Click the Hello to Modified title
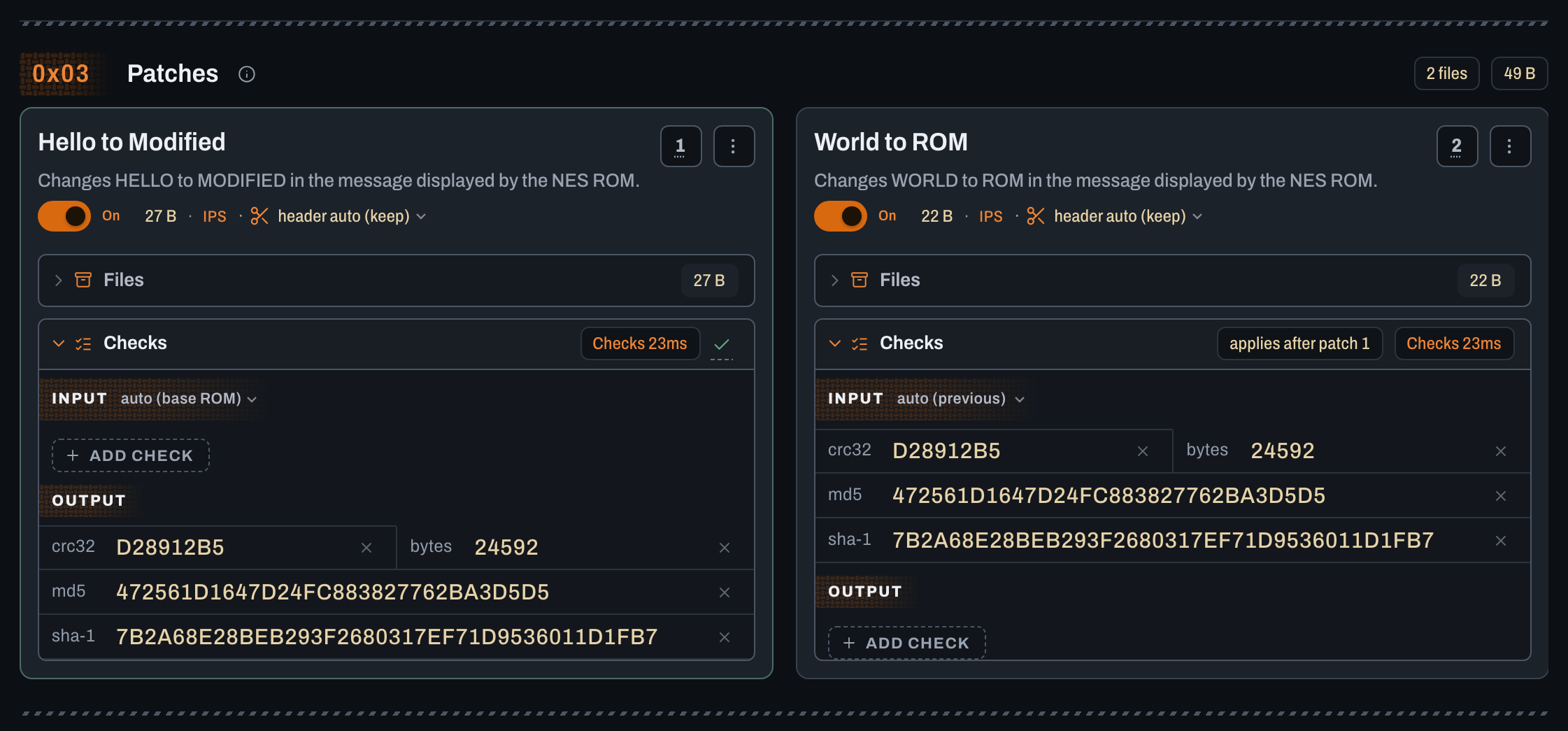The height and width of the screenshot is (731, 1568). click(x=132, y=142)
